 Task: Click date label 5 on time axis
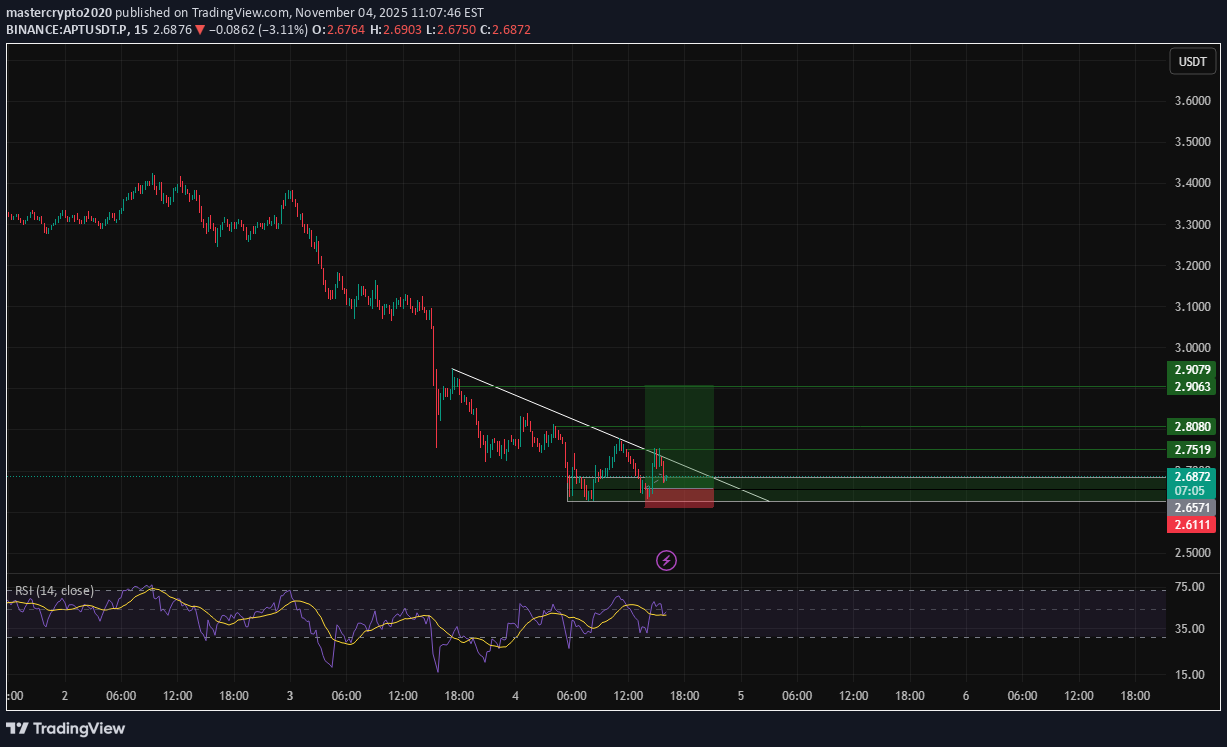[741, 695]
